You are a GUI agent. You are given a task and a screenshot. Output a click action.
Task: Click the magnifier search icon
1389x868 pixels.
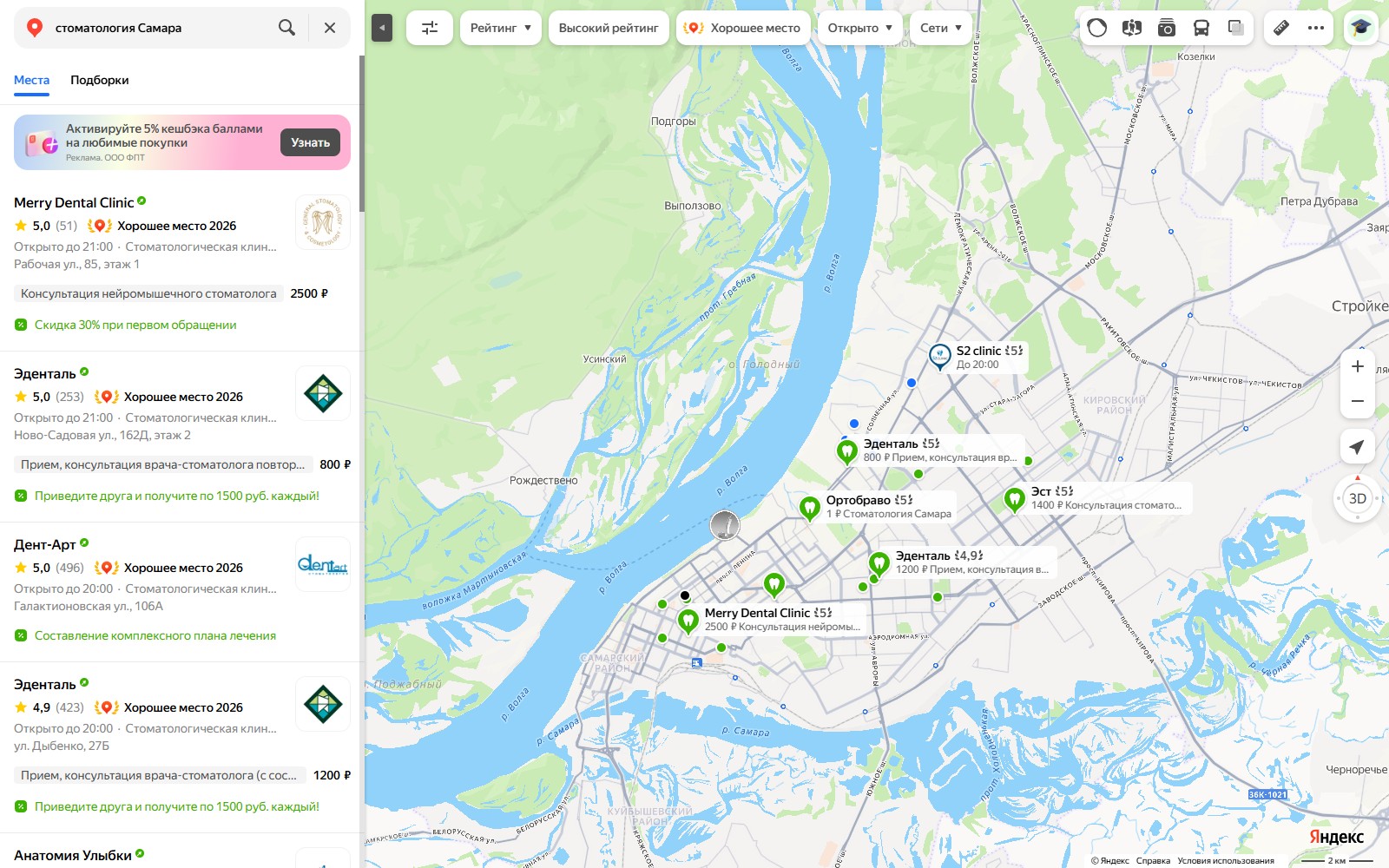pos(286,28)
